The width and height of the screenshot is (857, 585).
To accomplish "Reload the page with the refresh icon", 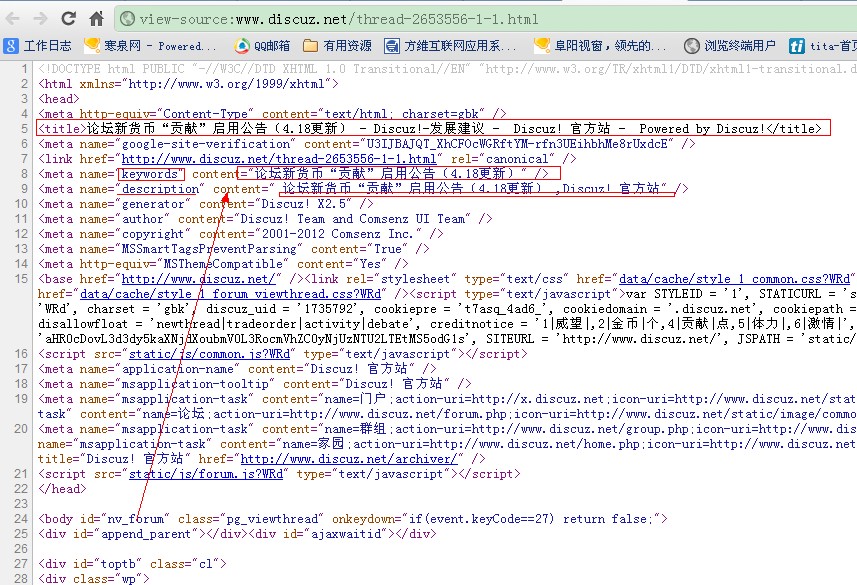I will click(68, 19).
